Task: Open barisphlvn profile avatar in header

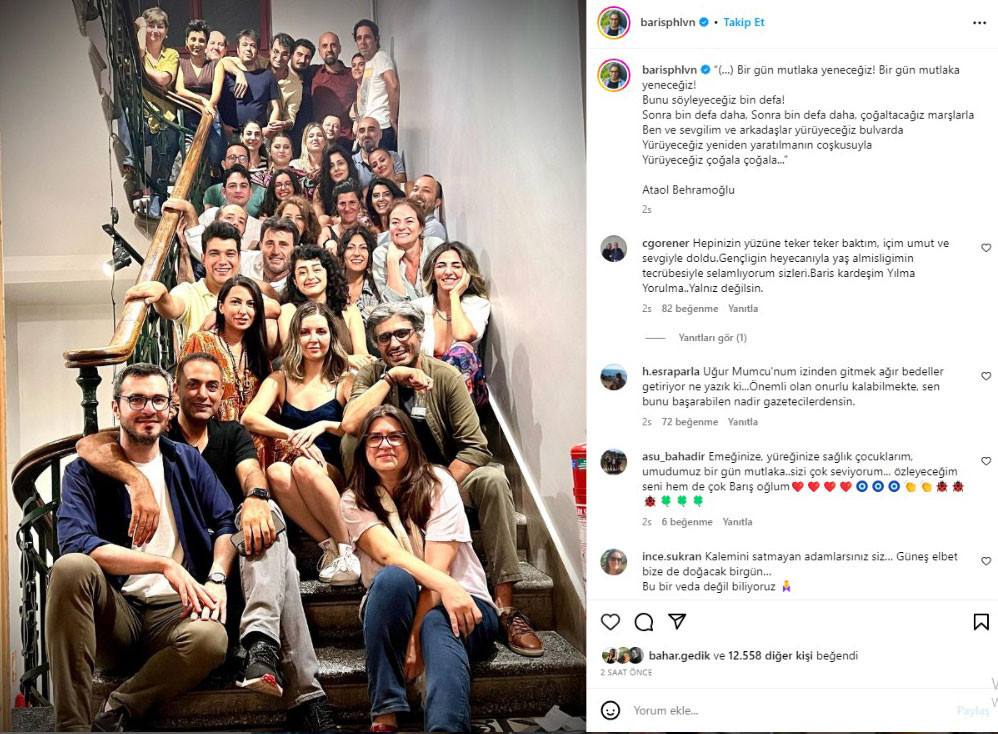Action: (x=614, y=23)
